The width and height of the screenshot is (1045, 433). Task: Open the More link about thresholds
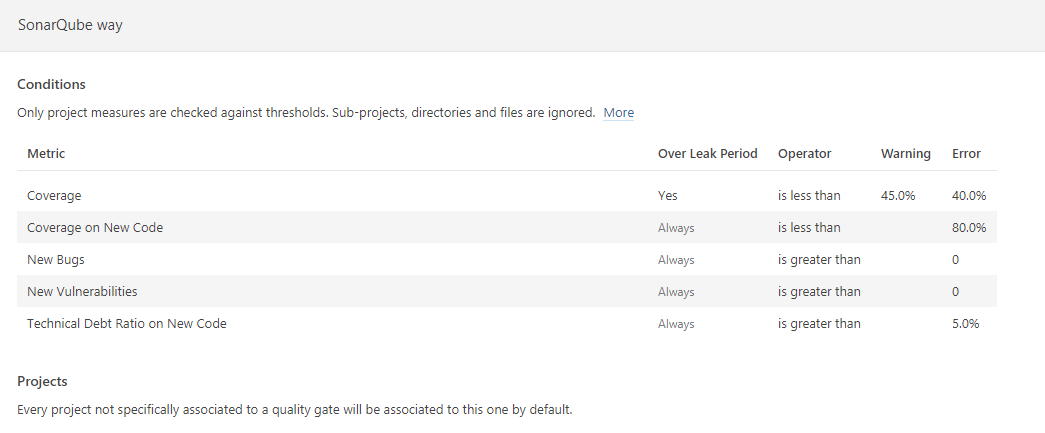pyautogui.click(x=618, y=113)
